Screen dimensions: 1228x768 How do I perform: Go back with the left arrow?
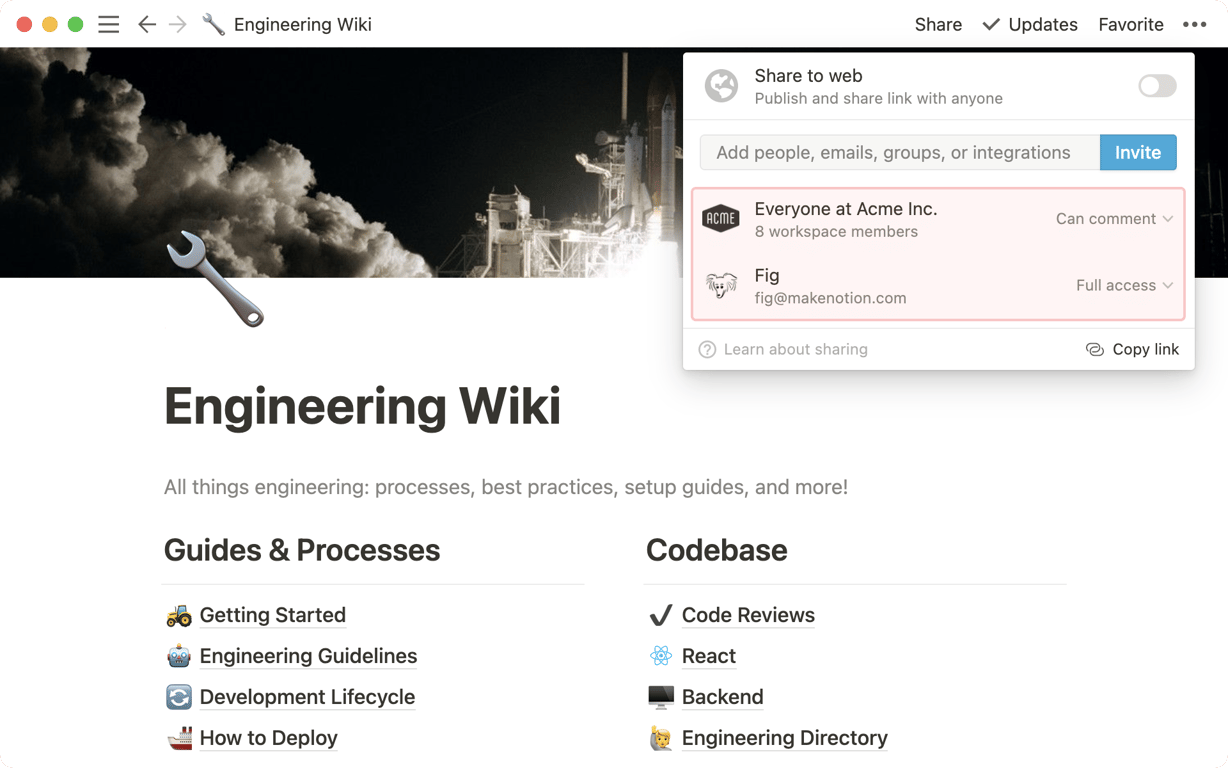pyautogui.click(x=147, y=25)
